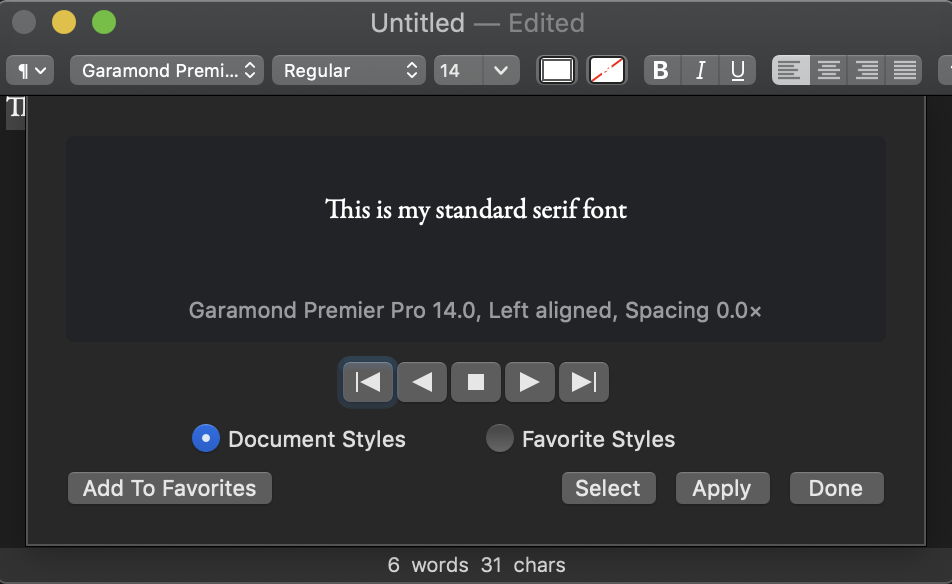952x584 pixels.
Task: Open the font size 14 combo box
Action: pos(500,70)
